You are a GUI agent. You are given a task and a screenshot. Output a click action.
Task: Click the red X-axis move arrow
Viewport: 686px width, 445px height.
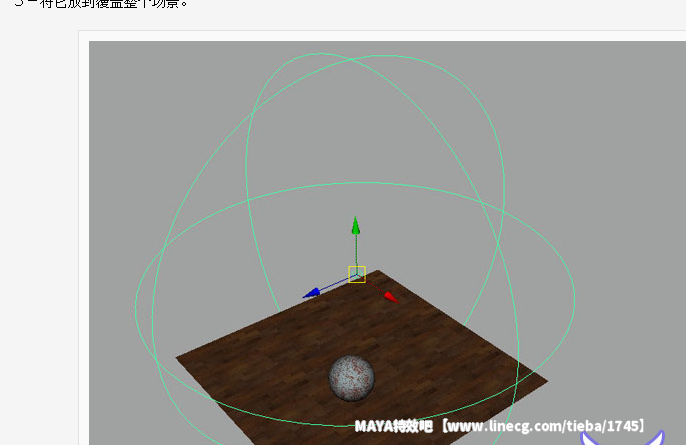coord(391,298)
